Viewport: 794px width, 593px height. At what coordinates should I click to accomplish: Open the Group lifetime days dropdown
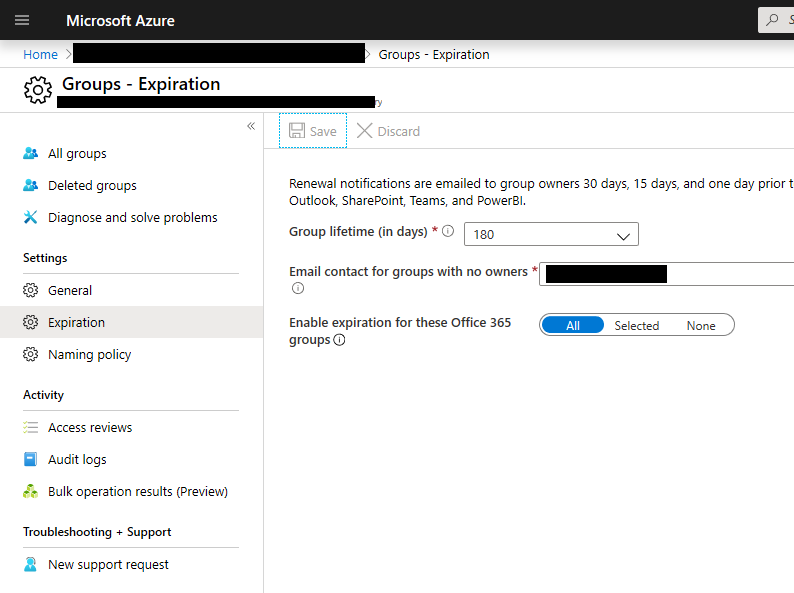550,235
